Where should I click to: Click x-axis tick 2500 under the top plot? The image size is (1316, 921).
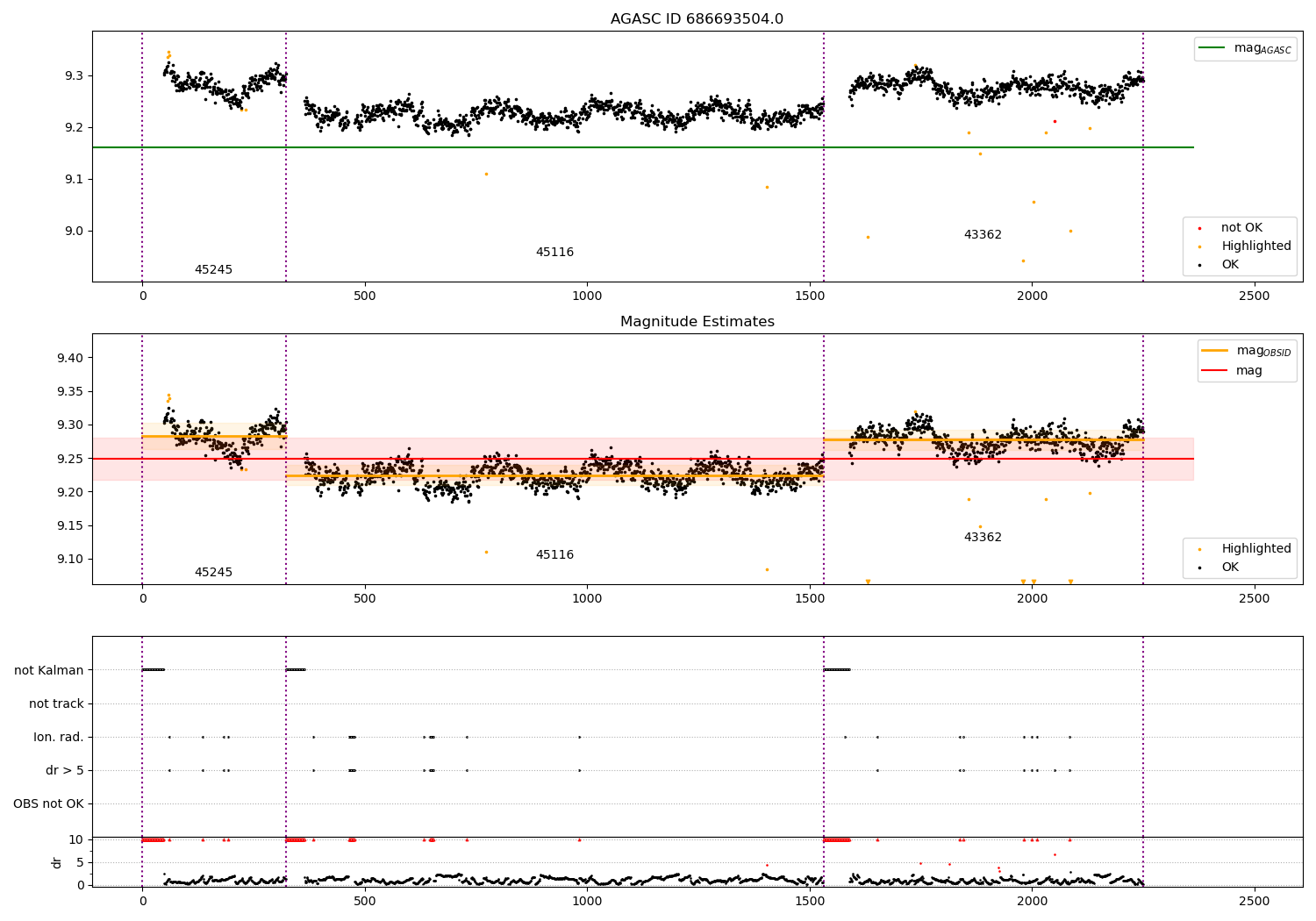[1255, 296]
